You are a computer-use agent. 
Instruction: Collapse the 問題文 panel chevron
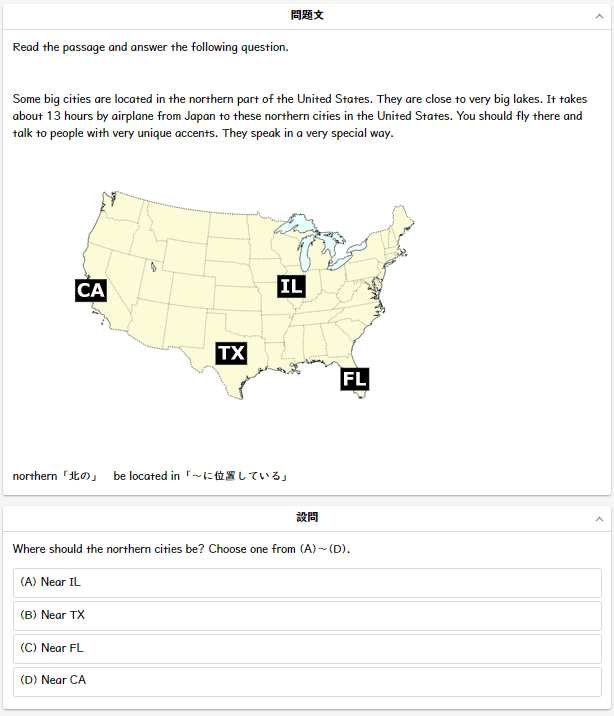point(599,16)
